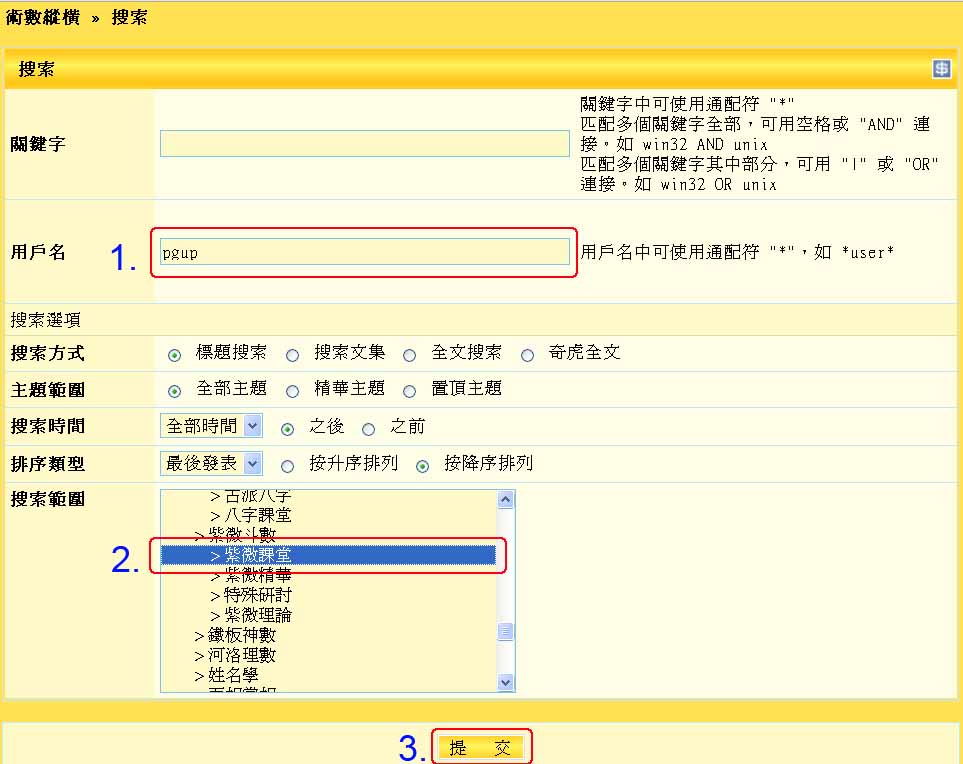Choose the 全文搜索 radio option

410,354
